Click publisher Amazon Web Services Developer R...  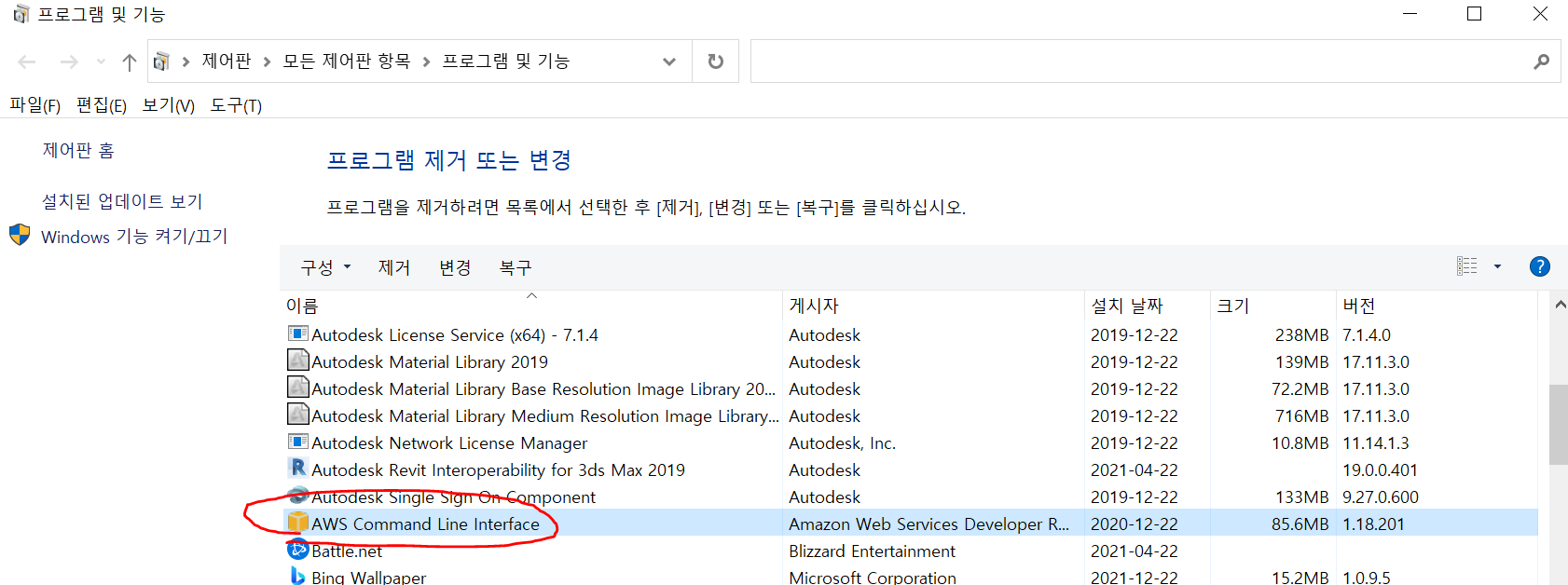click(x=928, y=524)
